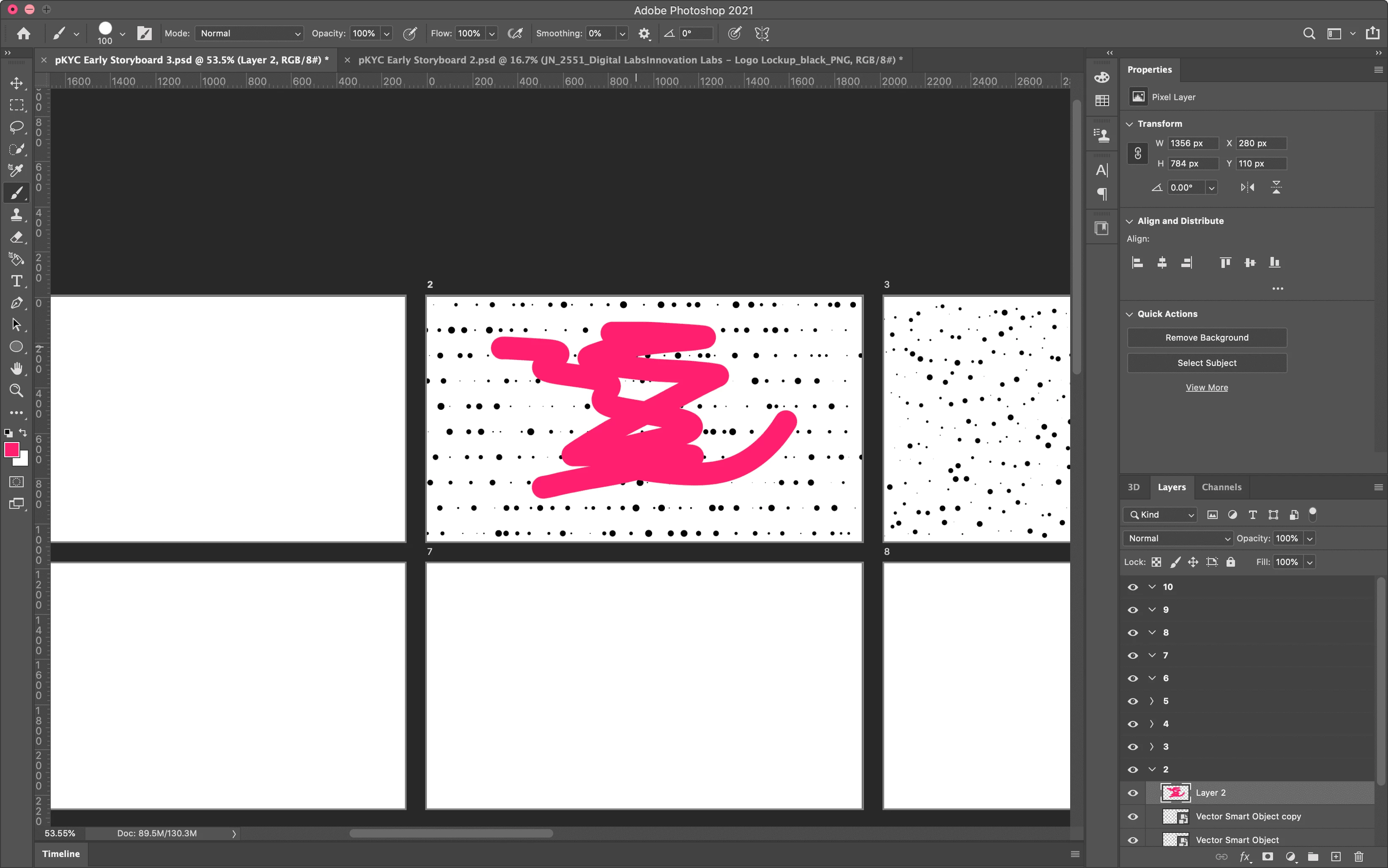Select the Move tool
This screenshot has width=1388, height=868.
tap(16, 83)
